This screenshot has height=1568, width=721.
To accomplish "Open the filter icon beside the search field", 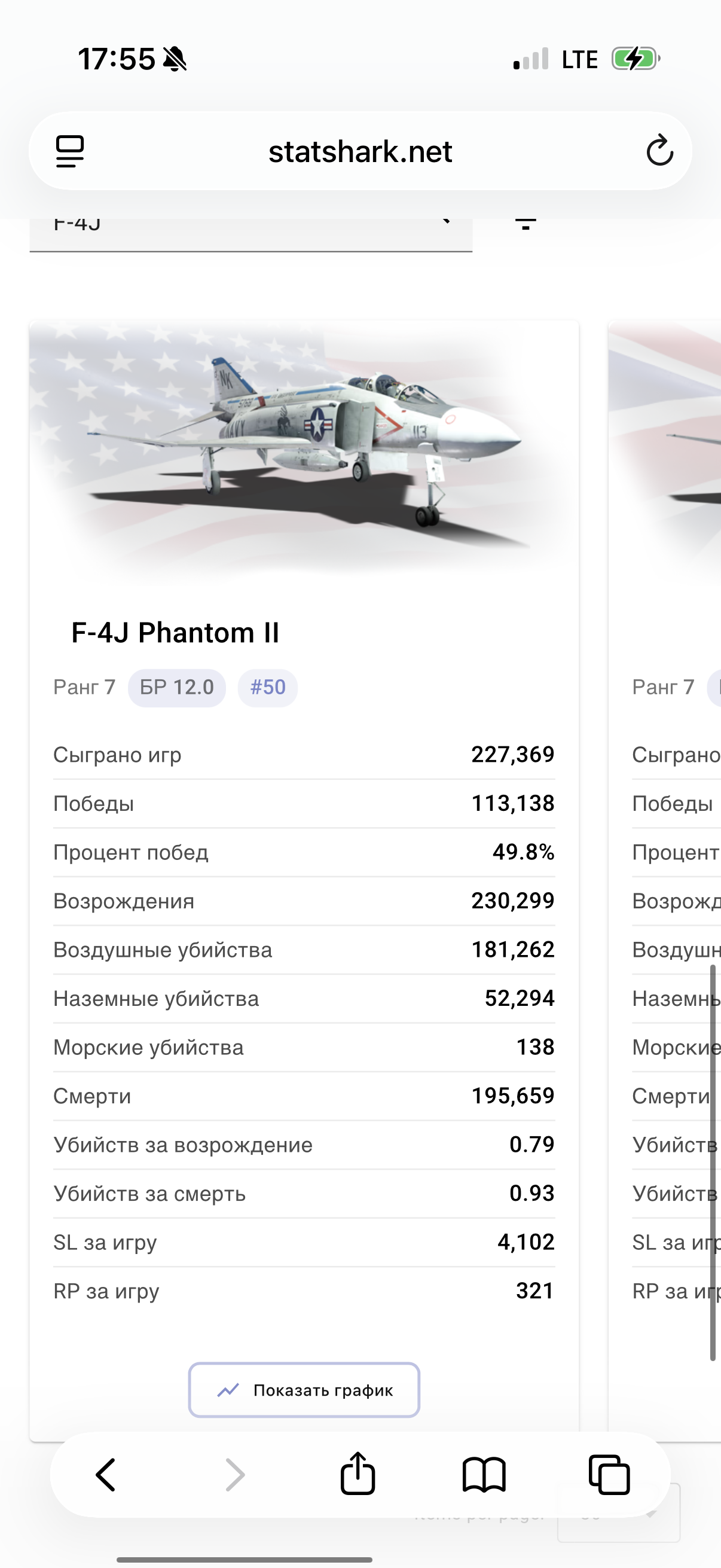I will [x=526, y=223].
